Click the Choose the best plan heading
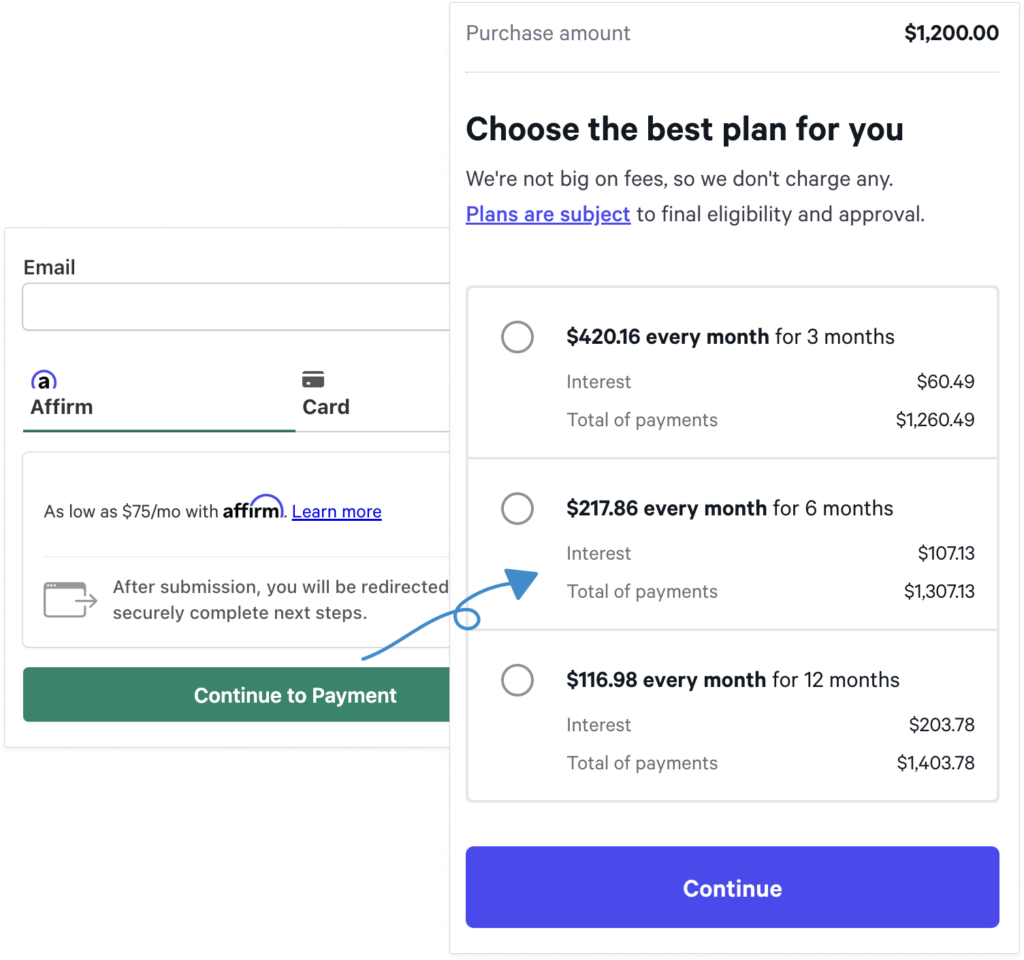 click(x=684, y=129)
